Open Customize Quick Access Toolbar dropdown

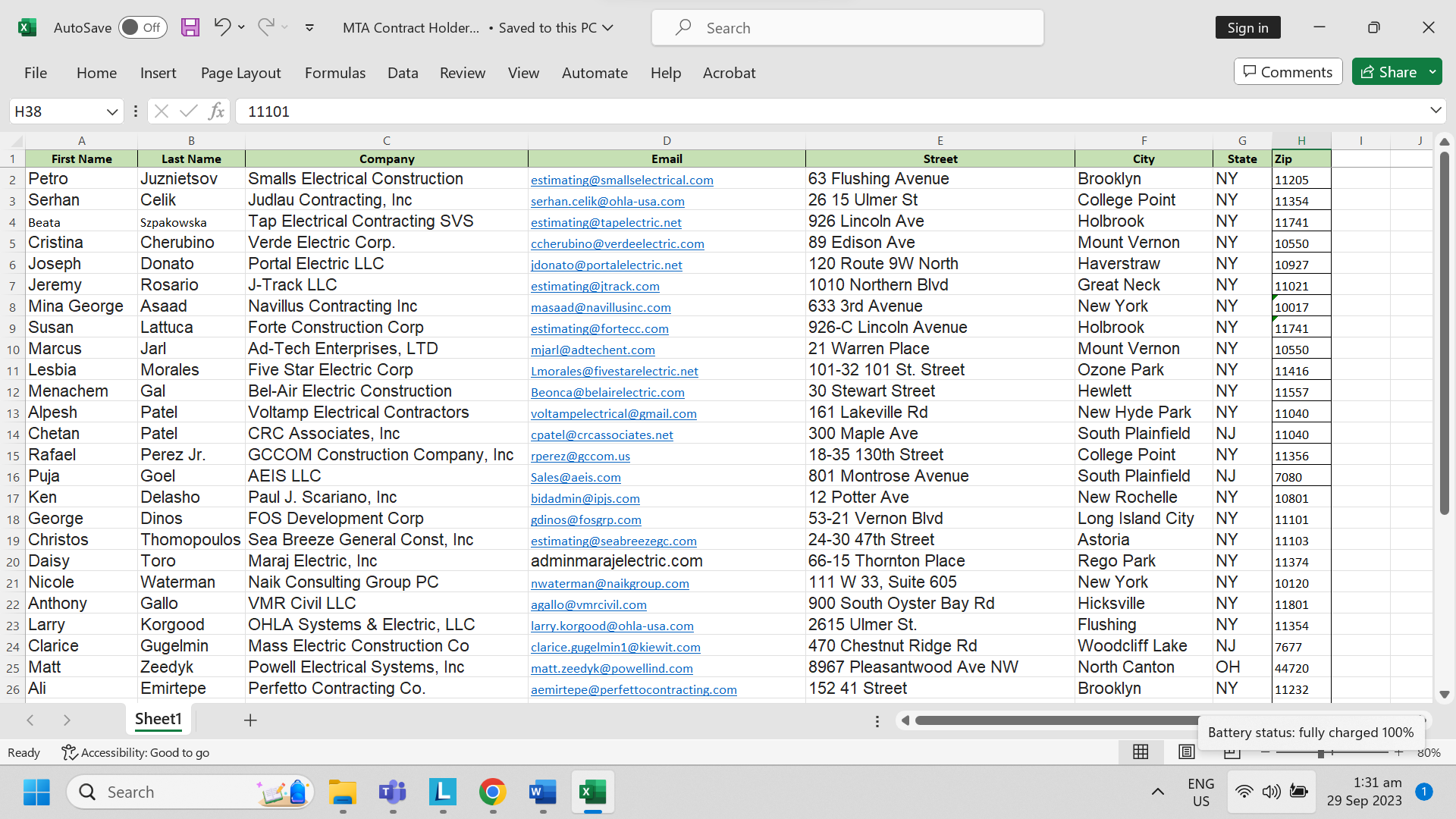click(309, 27)
